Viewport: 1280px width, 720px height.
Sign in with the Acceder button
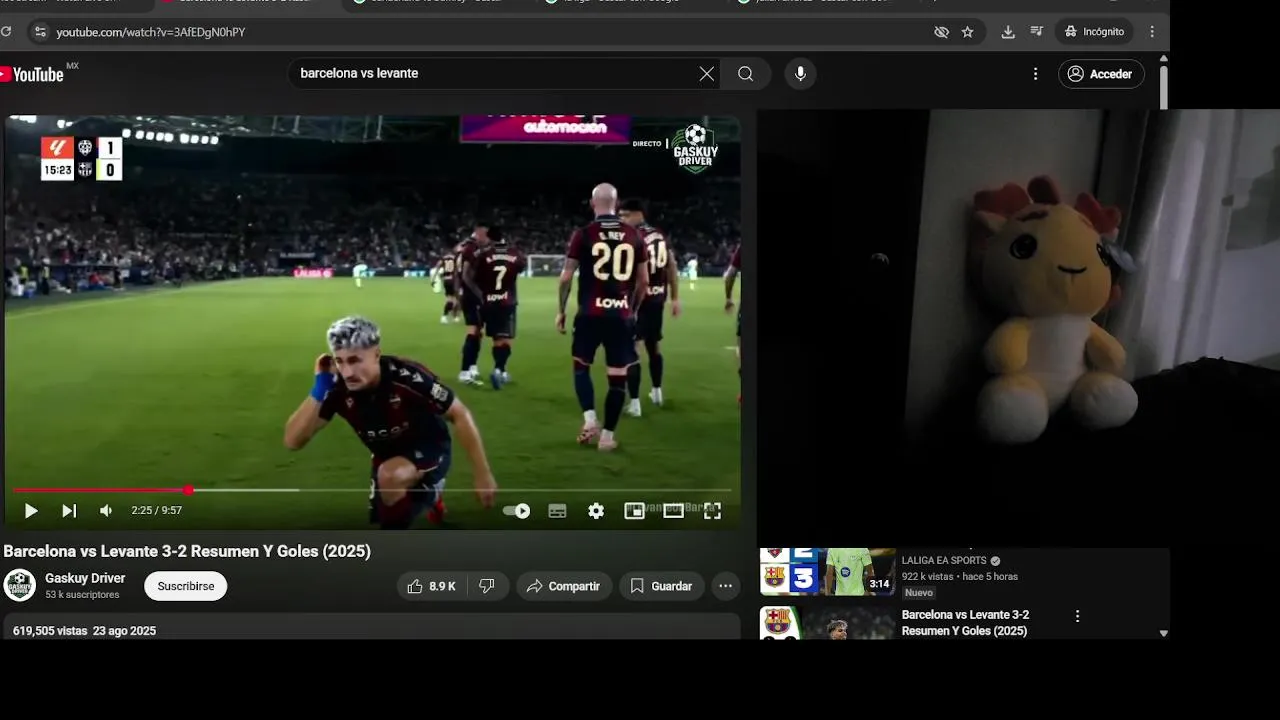point(1101,74)
